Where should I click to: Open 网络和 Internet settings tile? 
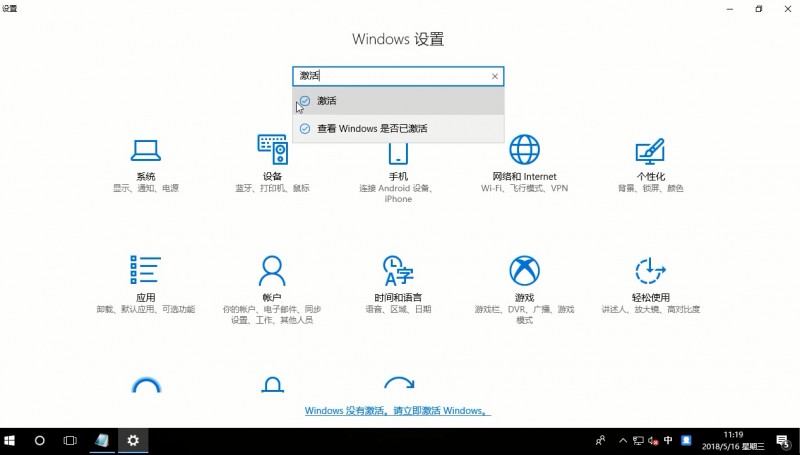[x=524, y=164]
